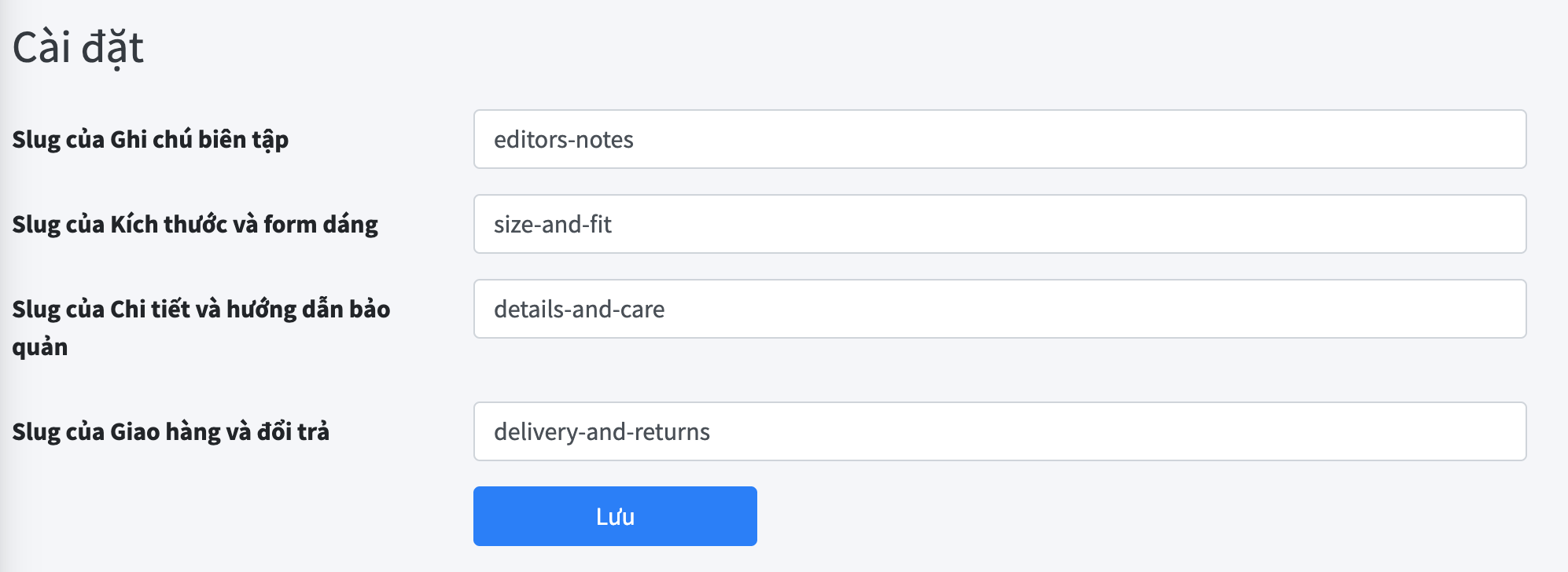
Task: Click the word quản in the wrapped label
Action: pos(40,346)
